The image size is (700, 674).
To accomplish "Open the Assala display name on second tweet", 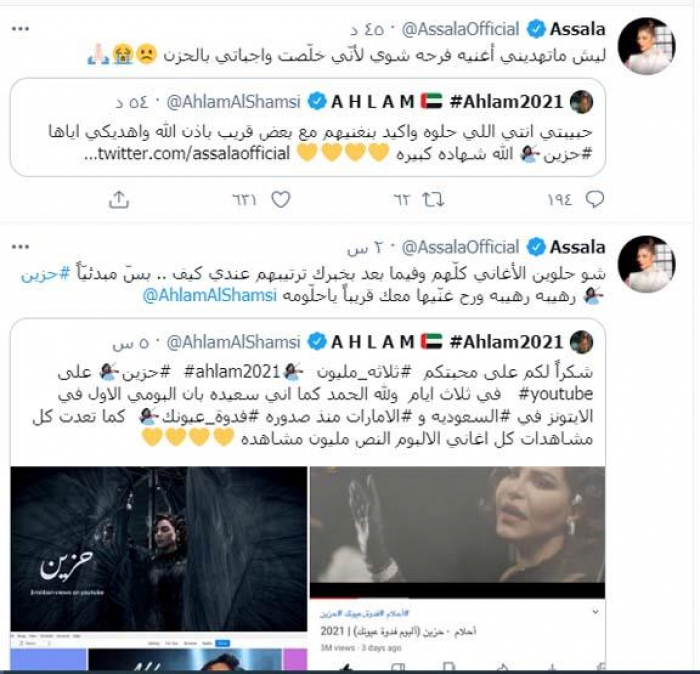I will point(578,247).
